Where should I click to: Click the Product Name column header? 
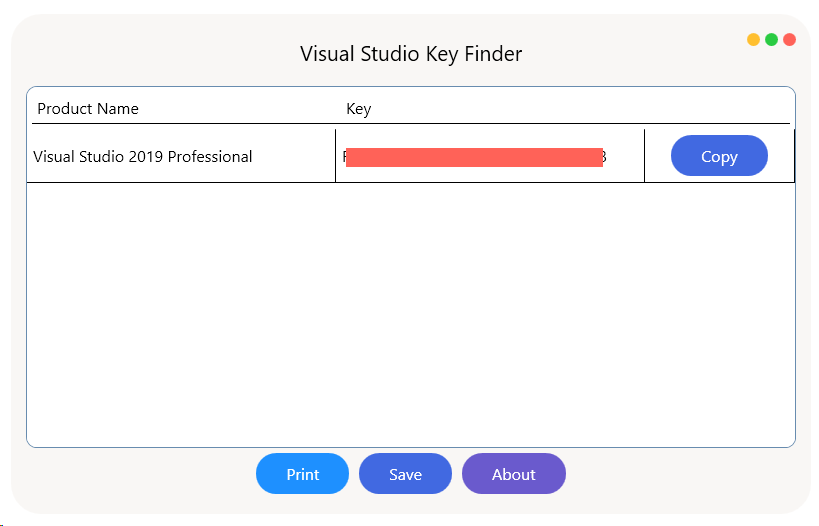click(x=88, y=109)
